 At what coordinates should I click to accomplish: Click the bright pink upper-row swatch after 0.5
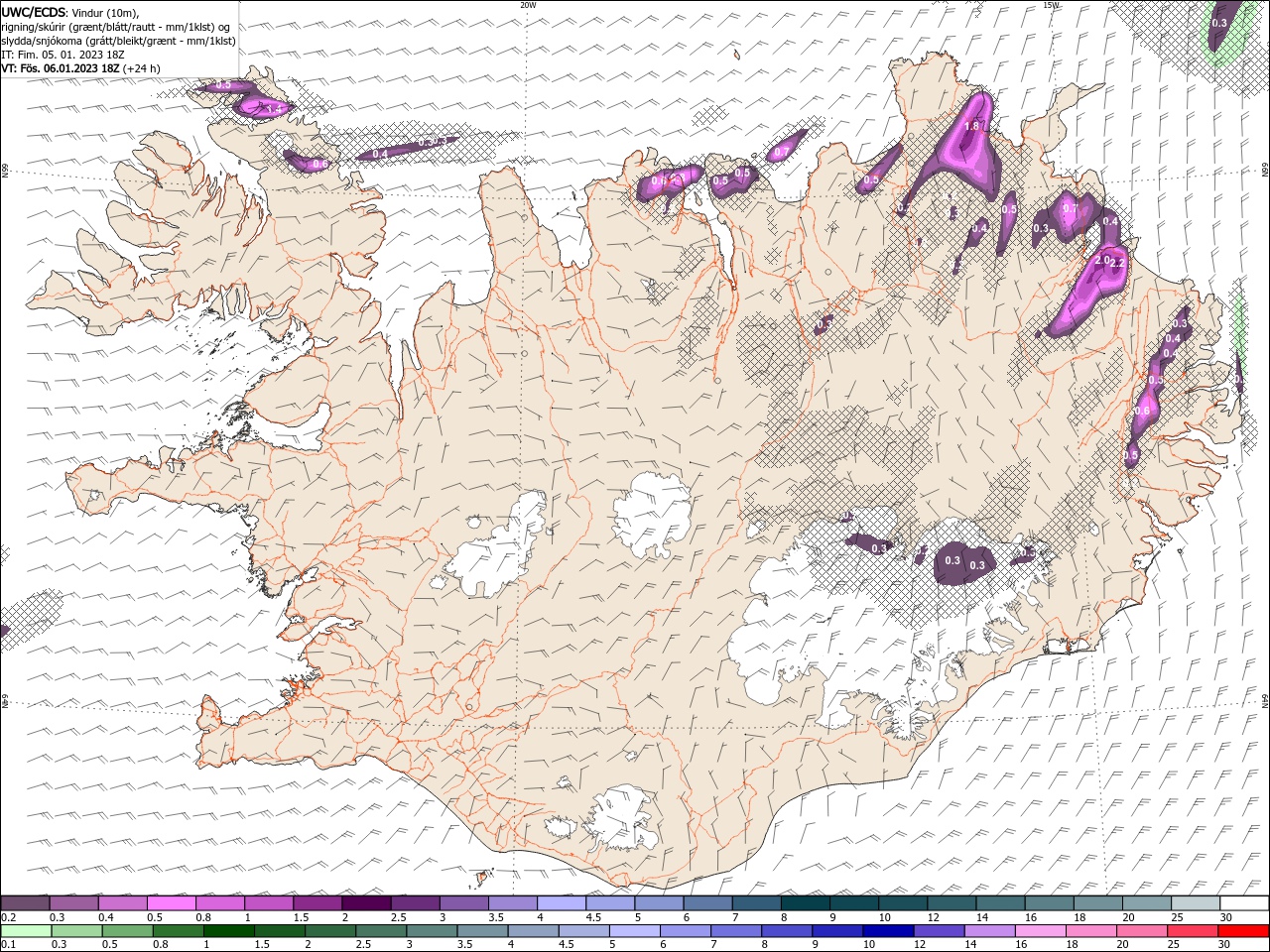171,903
